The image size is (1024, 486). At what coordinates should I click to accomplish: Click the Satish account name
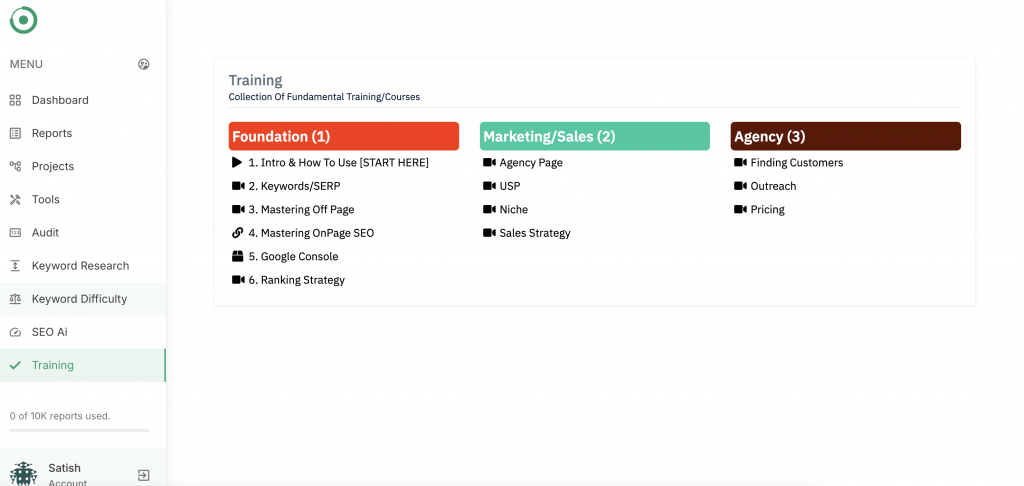point(65,468)
